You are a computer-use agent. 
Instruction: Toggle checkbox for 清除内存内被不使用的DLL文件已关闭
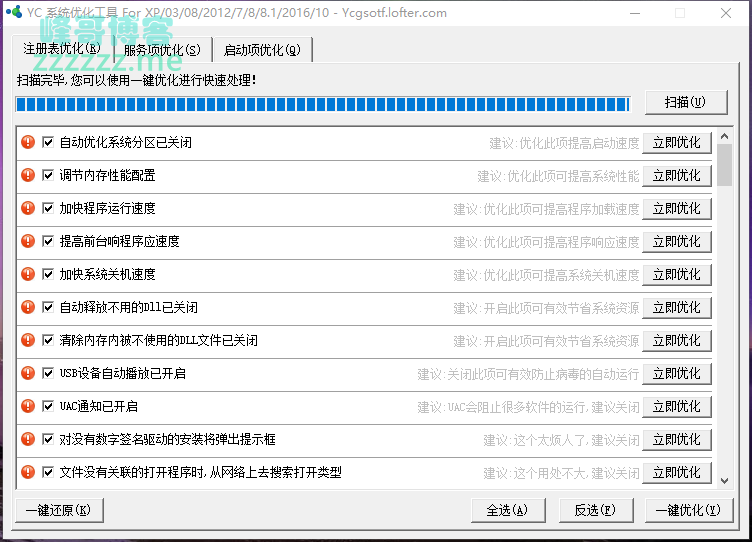click(x=48, y=340)
